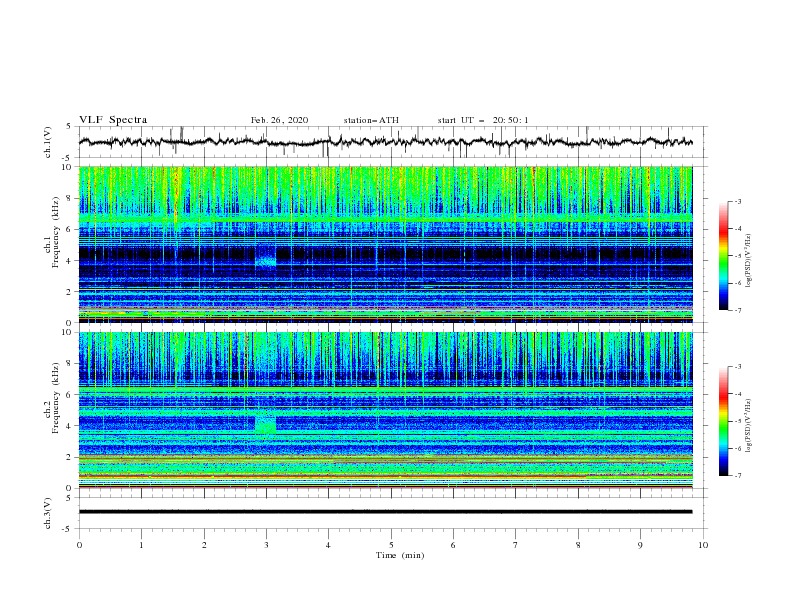Image resolution: width=792 pixels, height=612 pixels.
Task: Click the "2" tick on ch.2 frequency axis
Action: (70, 457)
